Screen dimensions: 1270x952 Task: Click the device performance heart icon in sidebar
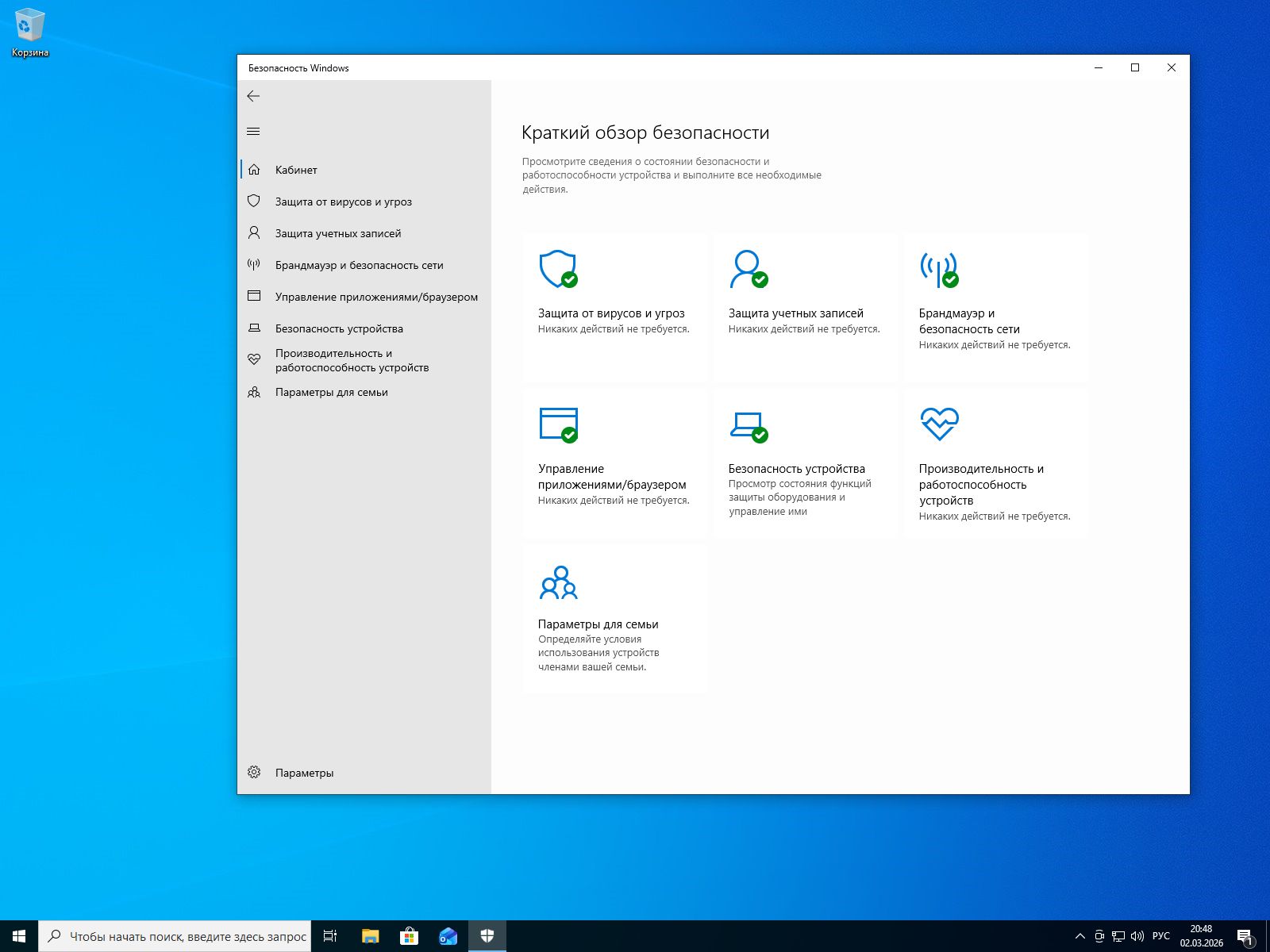pos(254,359)
